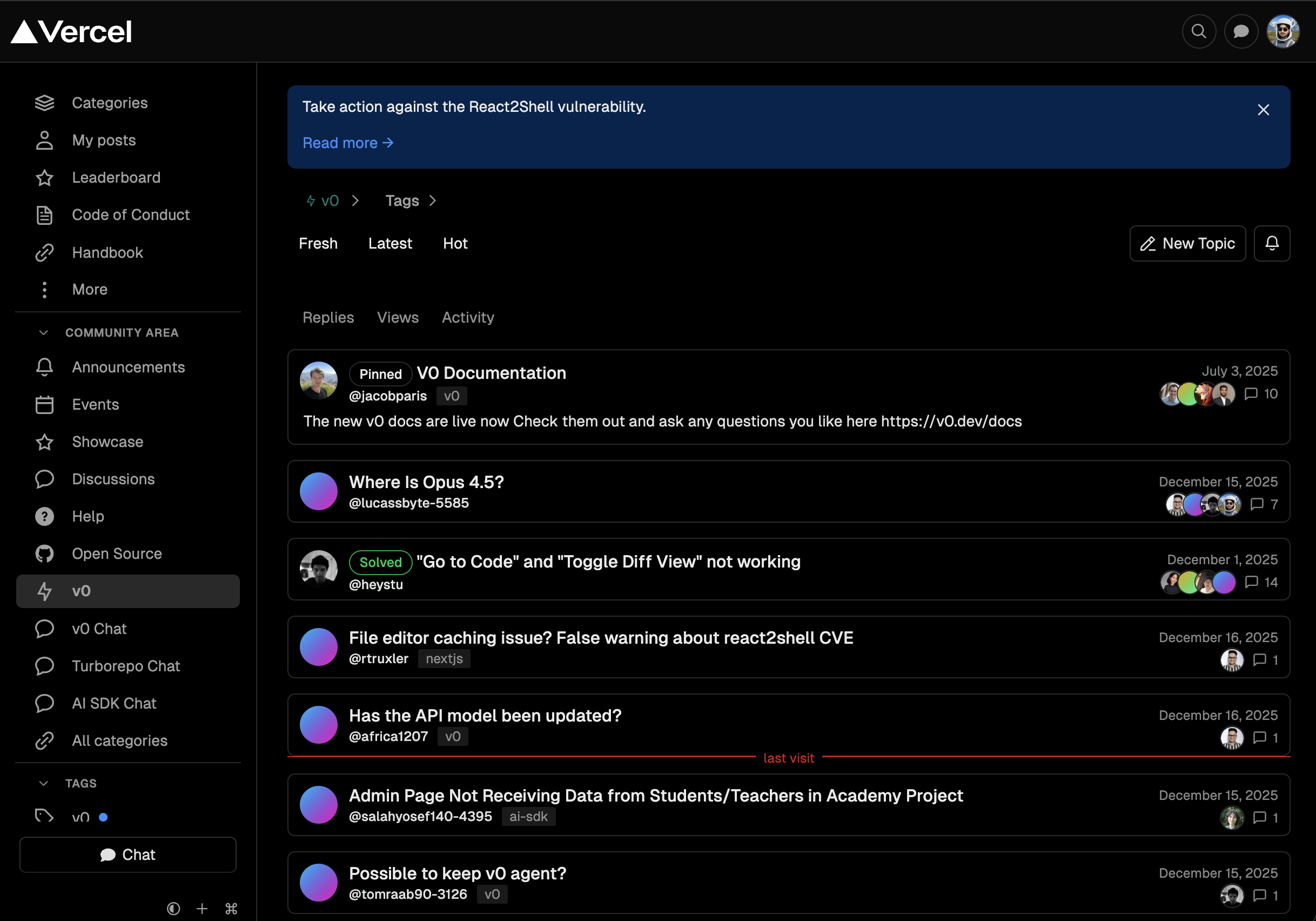Open the More menu in the sidebar
1316x921 pixels.
(x=90, y=289)
